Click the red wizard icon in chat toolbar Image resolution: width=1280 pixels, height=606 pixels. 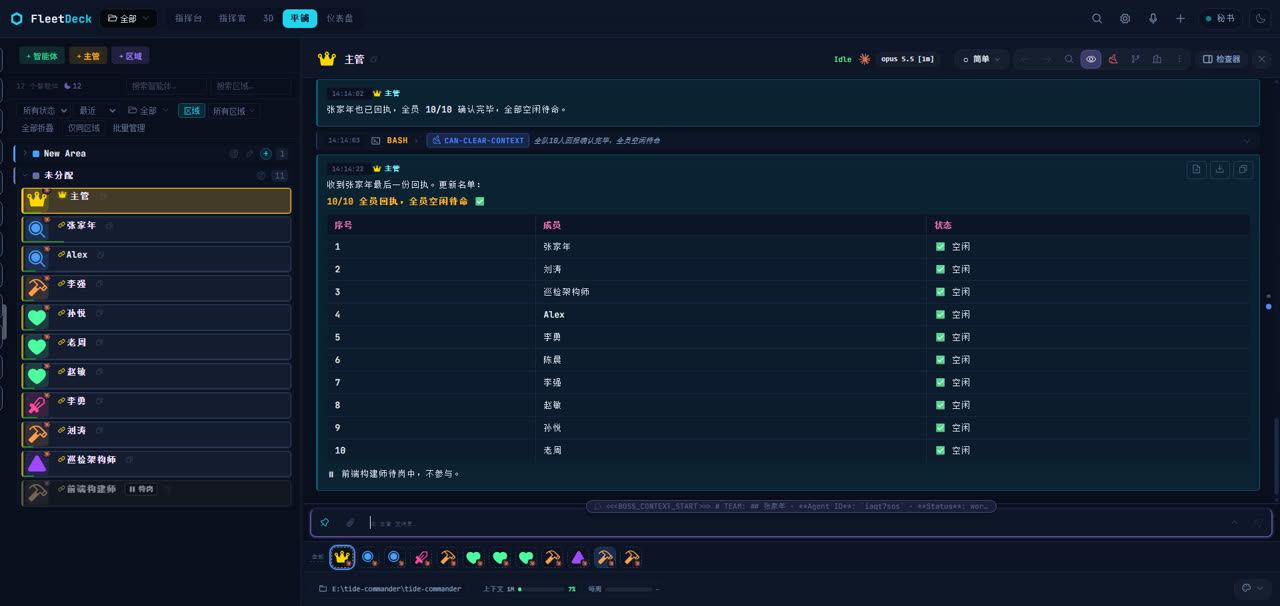pyautogui.click(x=1113, y=59)
